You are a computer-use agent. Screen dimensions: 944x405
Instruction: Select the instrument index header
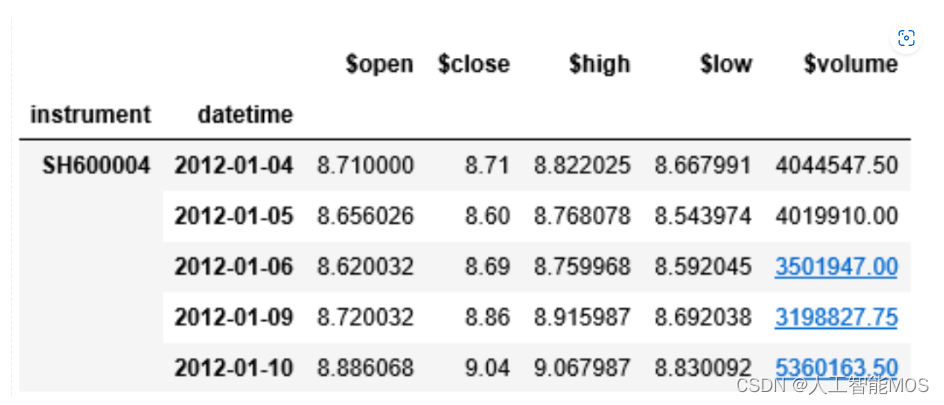click(90, 114)
